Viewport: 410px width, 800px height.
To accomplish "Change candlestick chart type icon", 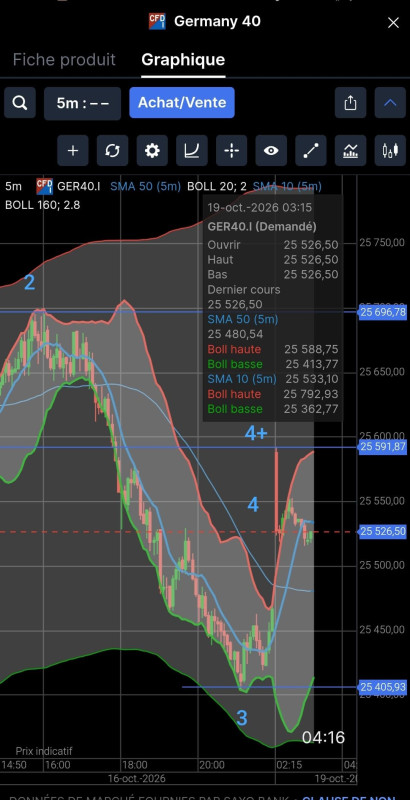I will click(x=390, y=151).
